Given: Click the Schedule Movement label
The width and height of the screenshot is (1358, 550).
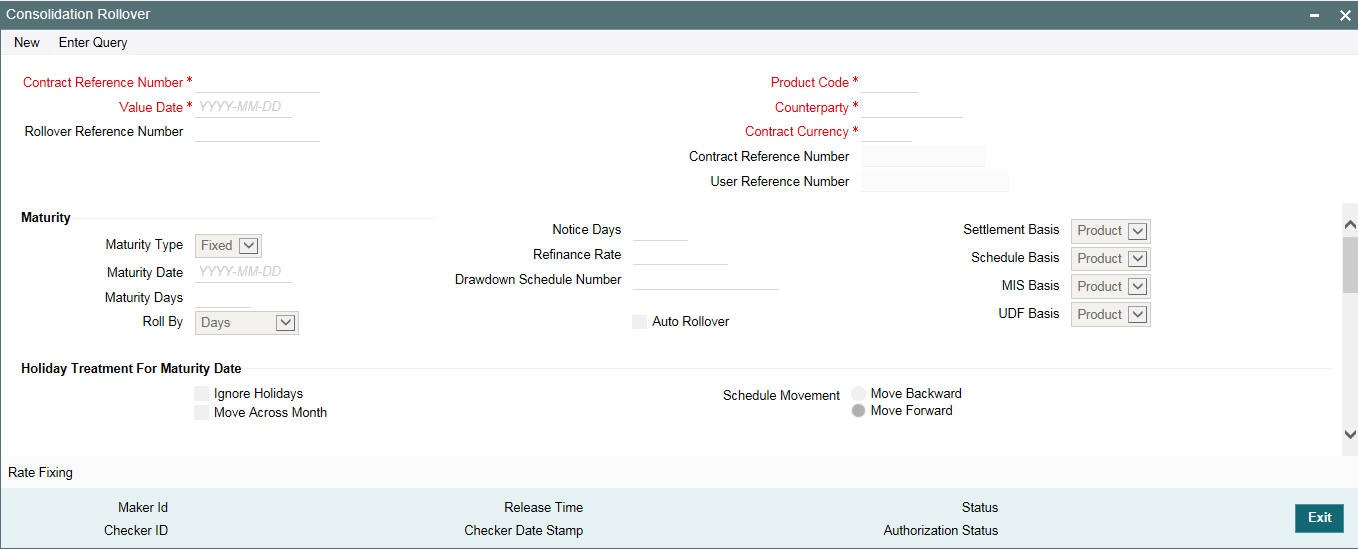Looking at the screenshot, I should coord(781,395).
